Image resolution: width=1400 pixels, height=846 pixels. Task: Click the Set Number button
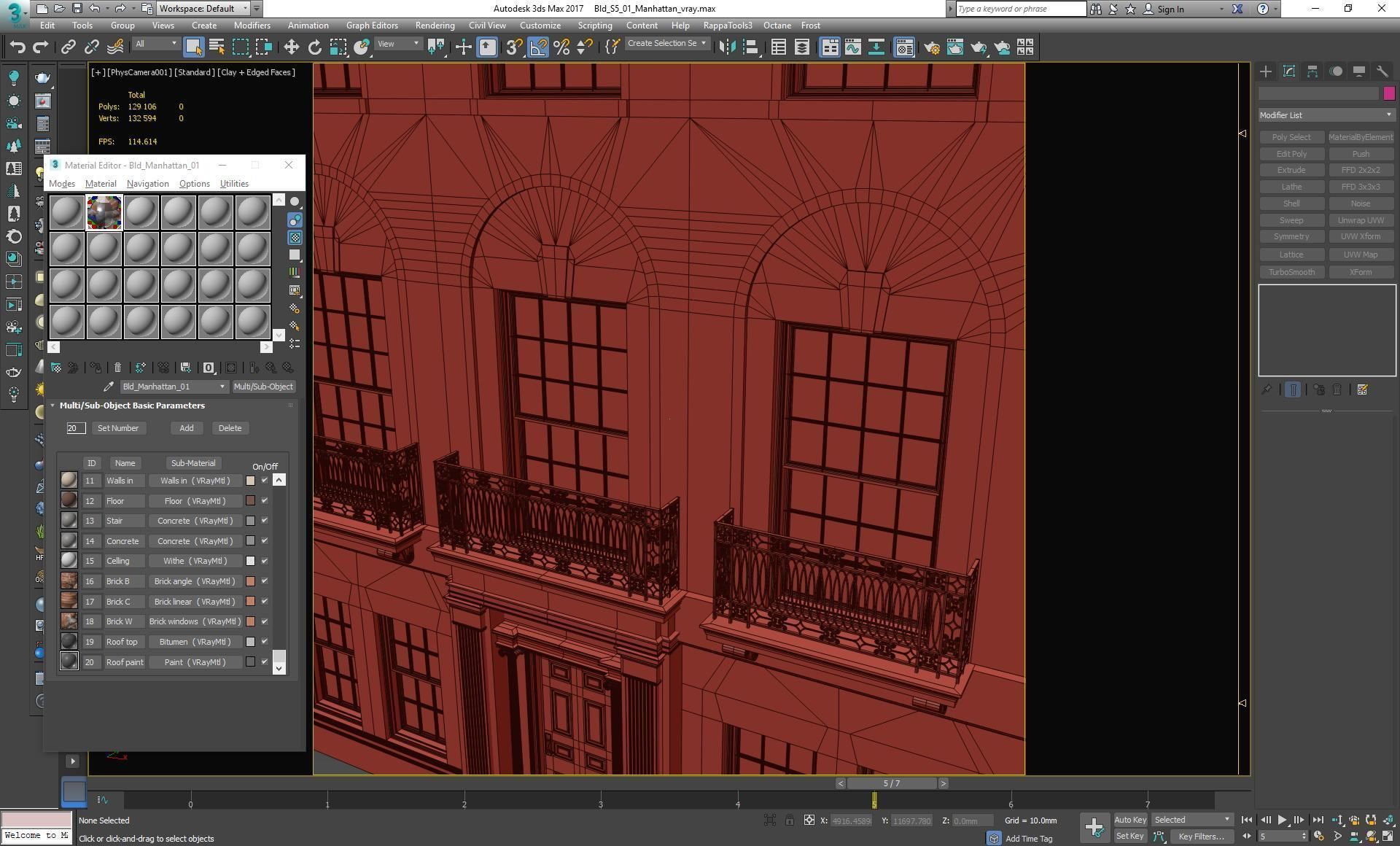tap(118, 429)
